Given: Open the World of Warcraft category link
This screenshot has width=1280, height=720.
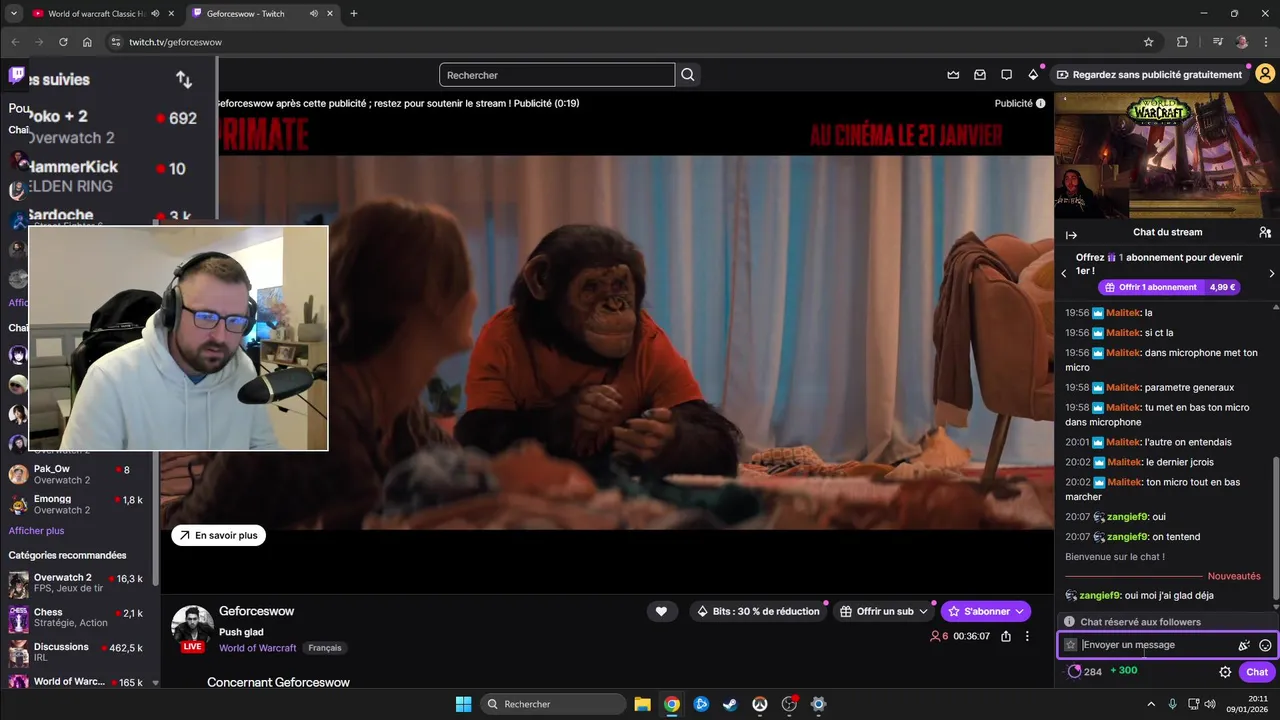Looking at the screenshot, I should [x=258, y=648].
